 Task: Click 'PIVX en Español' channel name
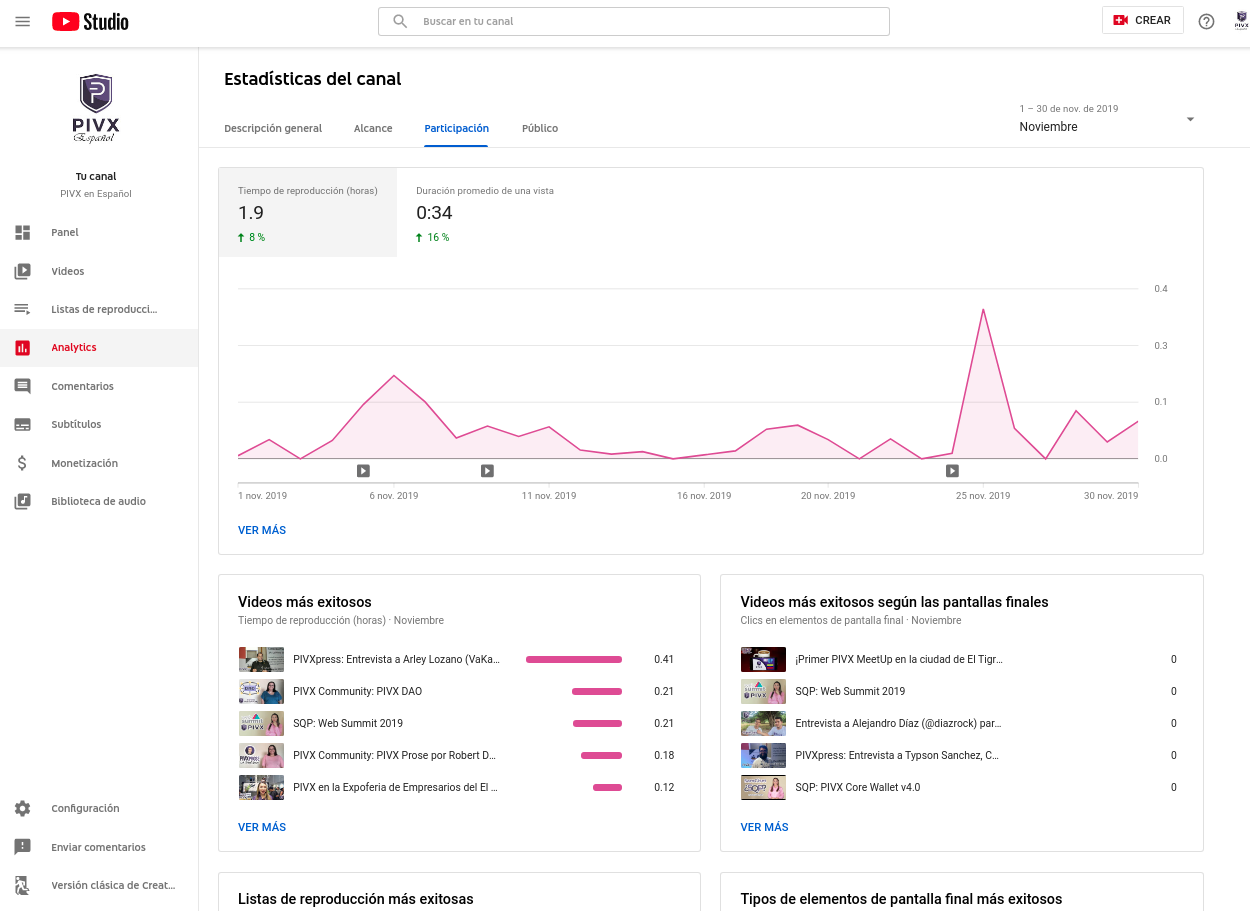(x=96, y=194)
